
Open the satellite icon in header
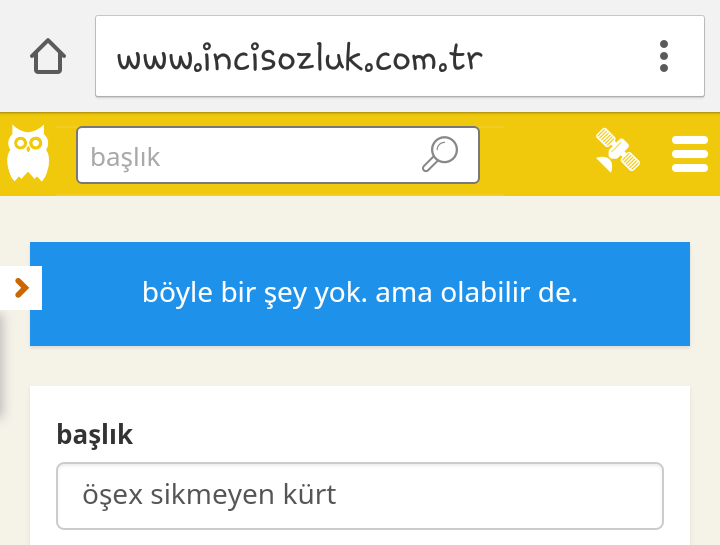point(618,150)
